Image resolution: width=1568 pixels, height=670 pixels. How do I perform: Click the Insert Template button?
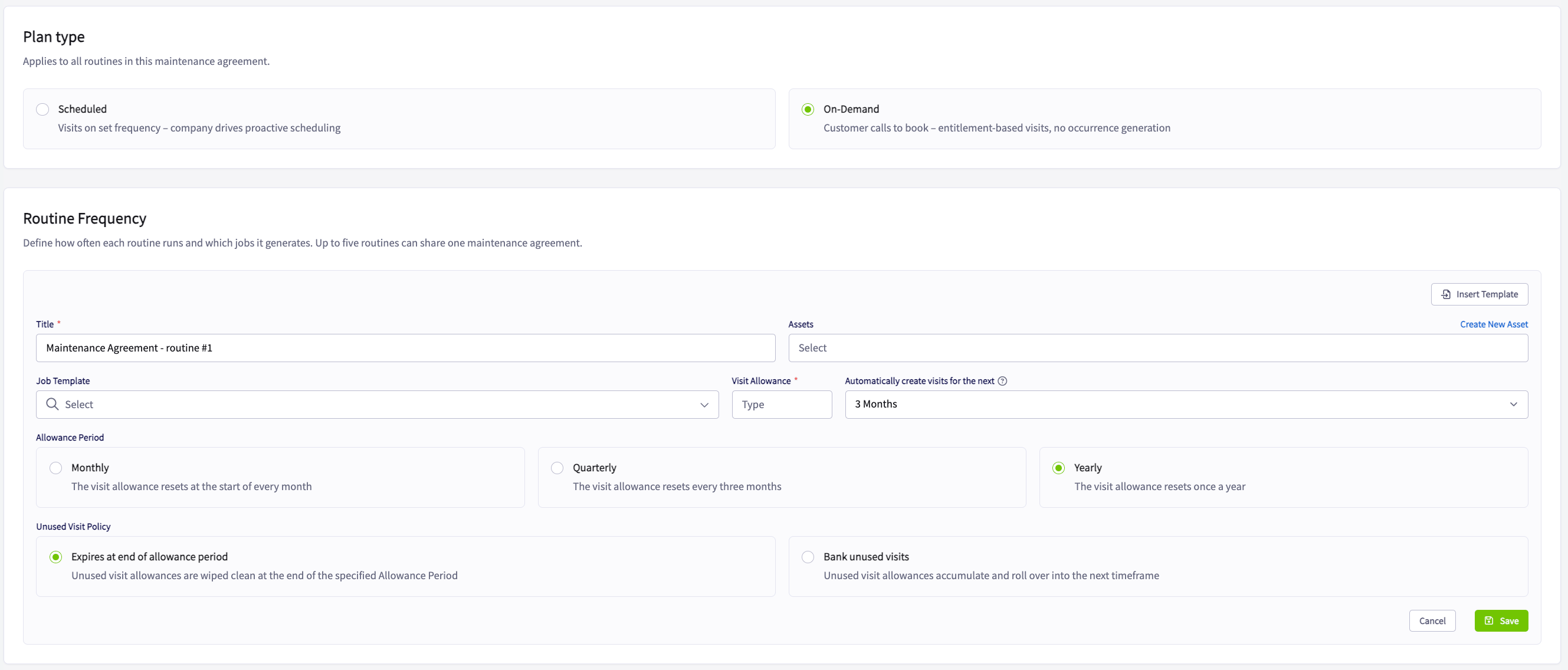[1479, 294]
